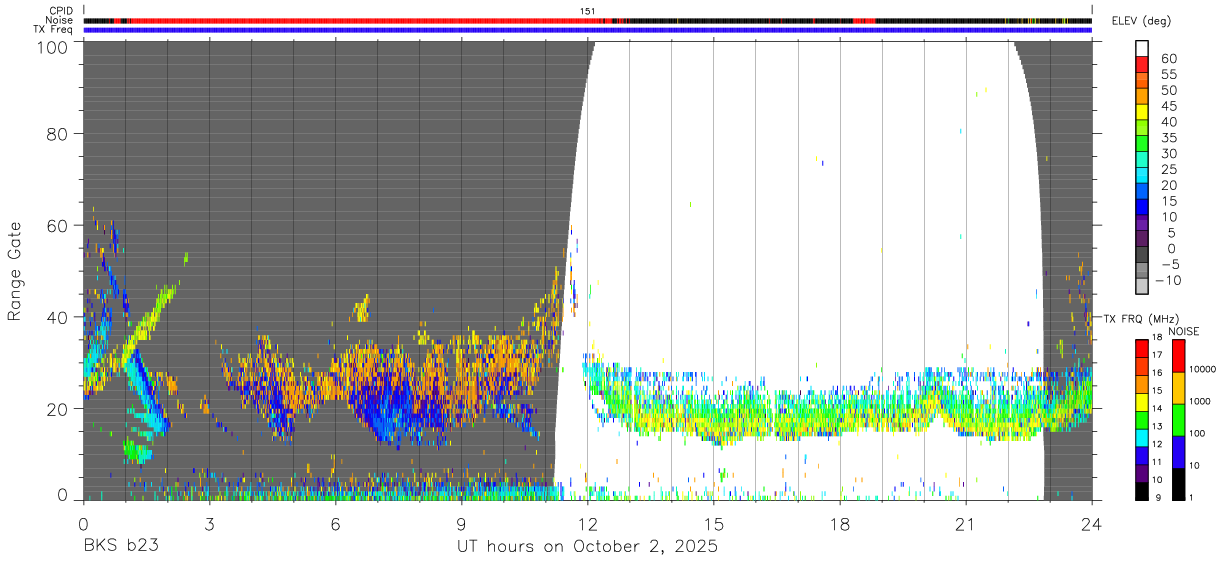This screenshot has height=567, width=1228.
Task: Select the white ELEV swatch above 60
Action: (1142, 49)
